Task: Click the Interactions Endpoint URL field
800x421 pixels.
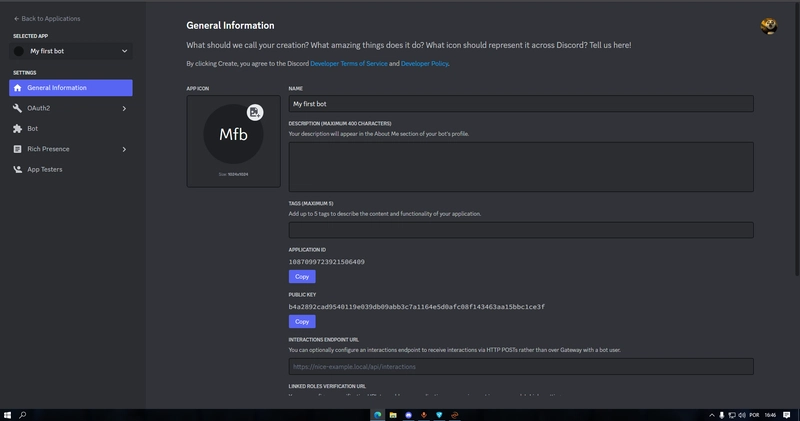Action: click(521, 366)
